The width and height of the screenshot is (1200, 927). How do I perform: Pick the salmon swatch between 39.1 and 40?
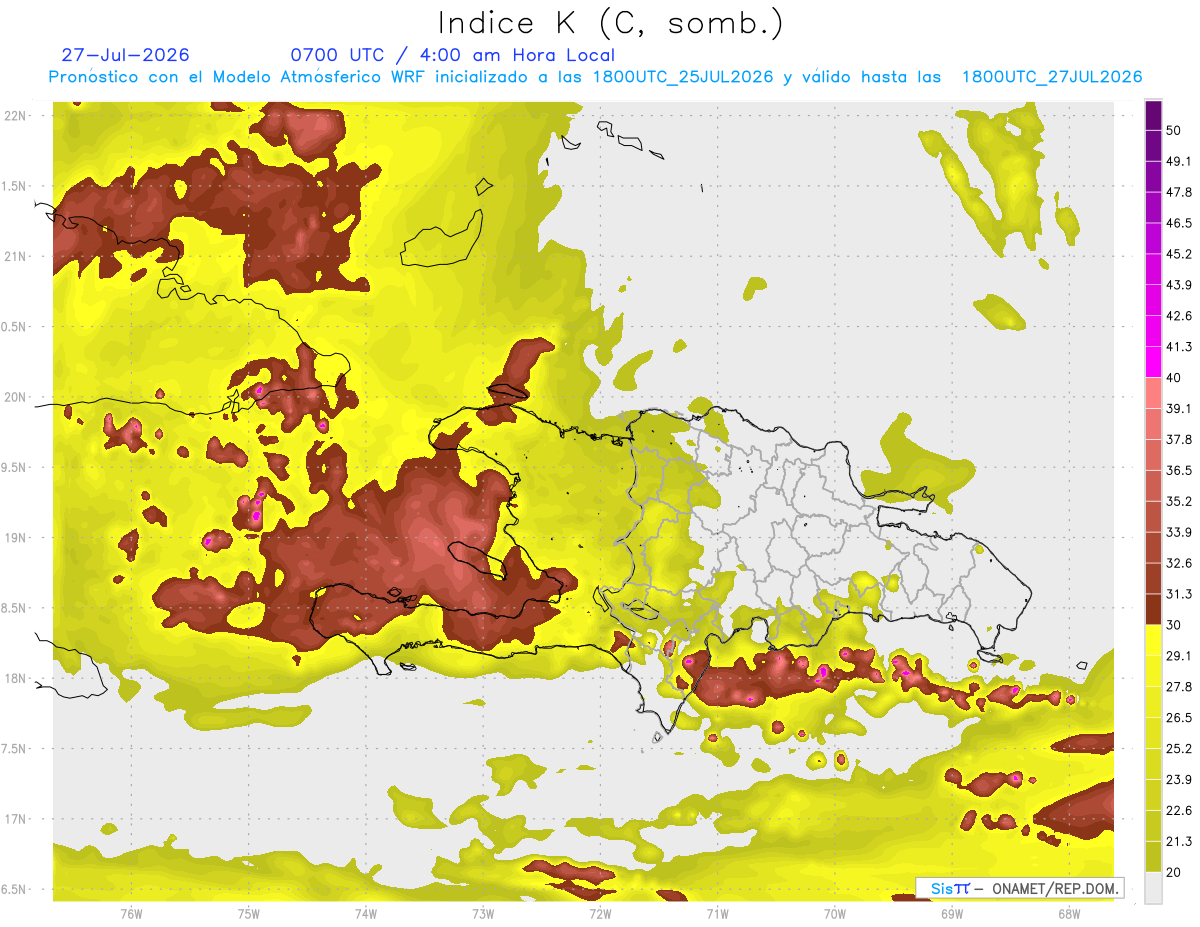(1153, 393)
